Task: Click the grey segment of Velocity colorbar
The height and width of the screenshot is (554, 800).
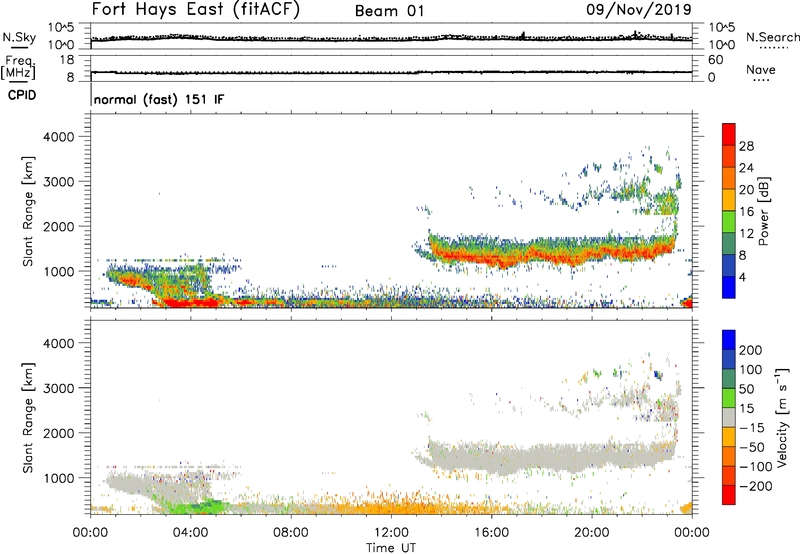Action: [x=729, y=418]
